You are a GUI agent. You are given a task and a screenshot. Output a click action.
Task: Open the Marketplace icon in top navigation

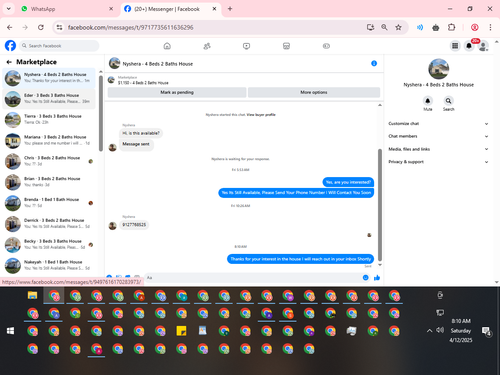point(286,46)
